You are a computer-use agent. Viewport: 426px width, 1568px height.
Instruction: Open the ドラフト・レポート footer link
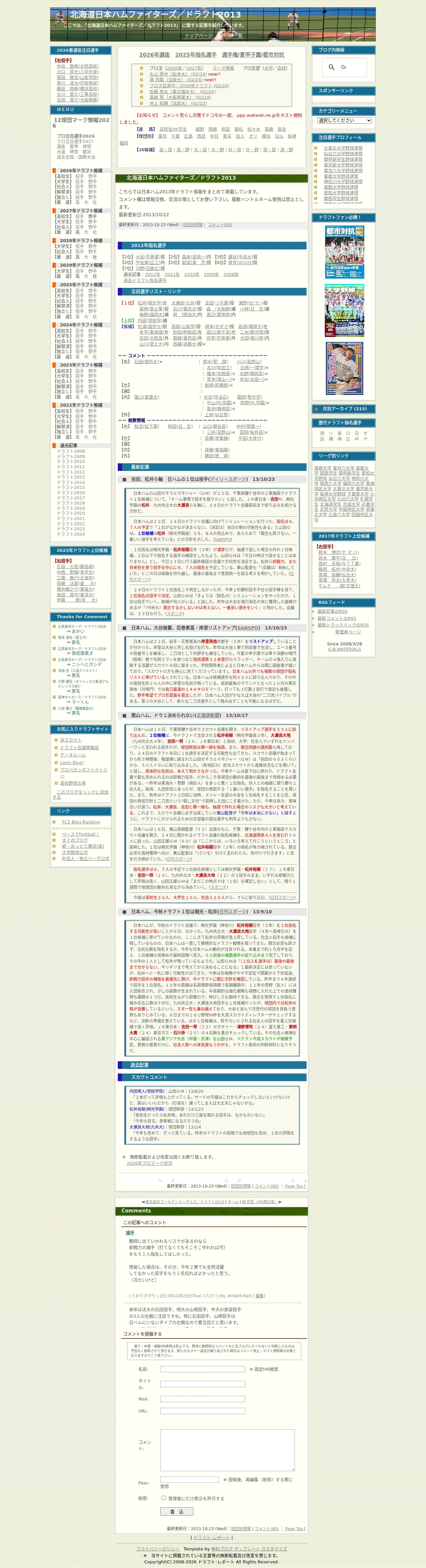(x=212, y=1537)
